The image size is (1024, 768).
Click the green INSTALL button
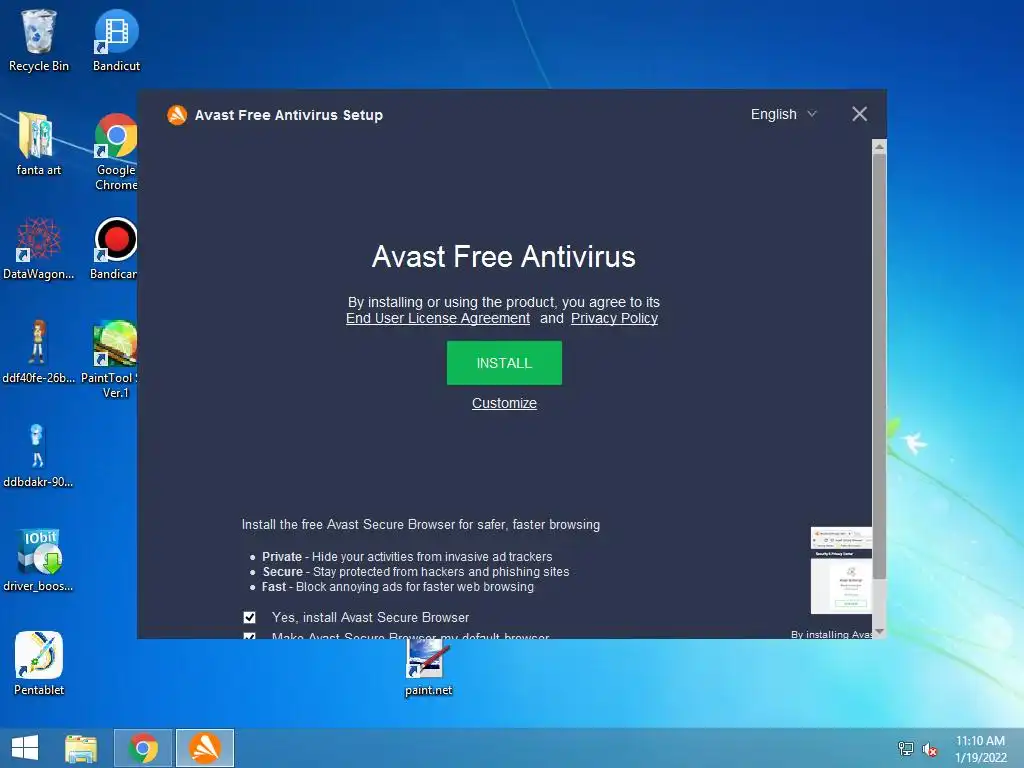point(504,363)
